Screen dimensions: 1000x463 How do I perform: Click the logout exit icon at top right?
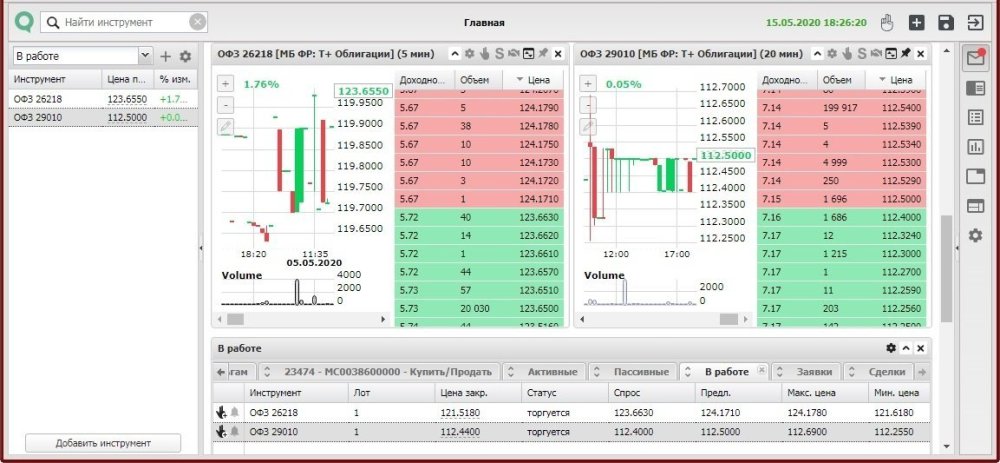point(975,22)
